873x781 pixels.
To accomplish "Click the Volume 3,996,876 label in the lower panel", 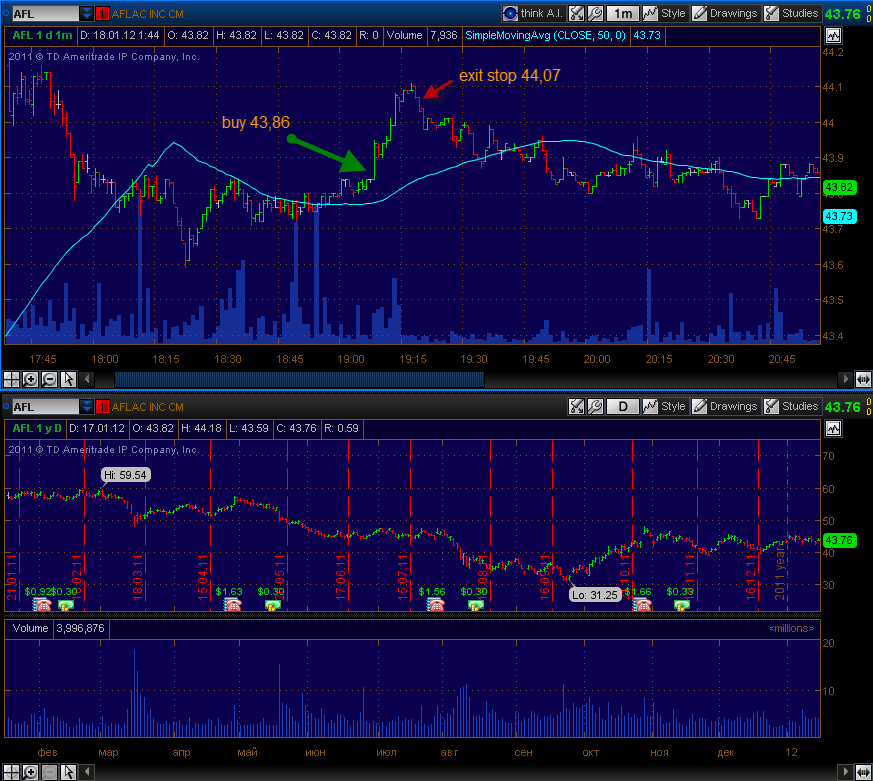I will coord(58,628).
